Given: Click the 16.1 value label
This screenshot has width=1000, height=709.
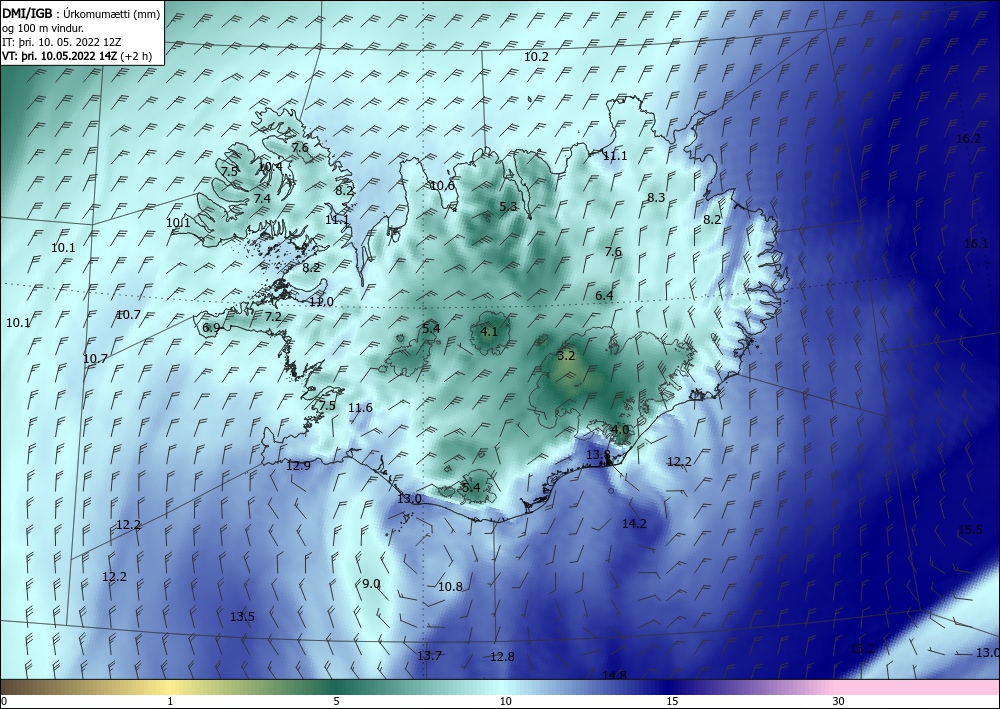Looking at the screenshot, I should pyautogui.click(x=976, y=244).
